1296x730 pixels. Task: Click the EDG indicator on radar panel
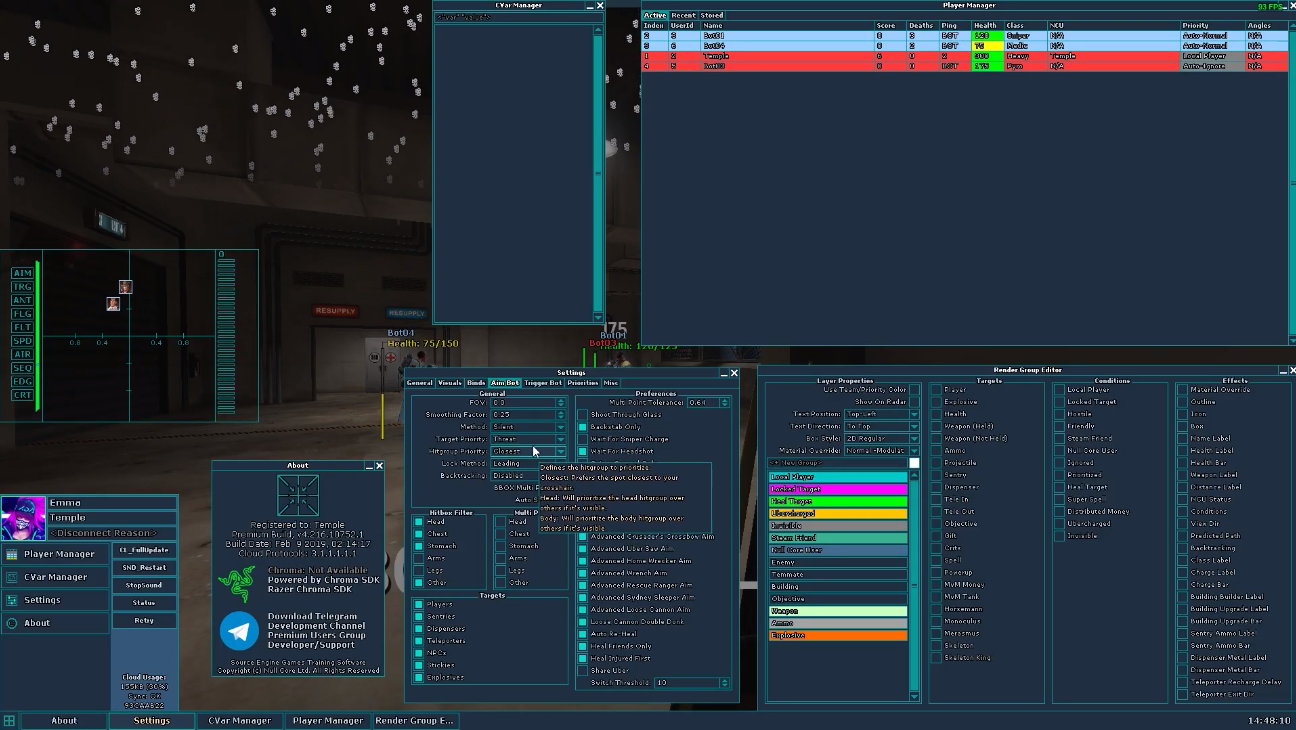pyautogui.click(x=22, y=381)
